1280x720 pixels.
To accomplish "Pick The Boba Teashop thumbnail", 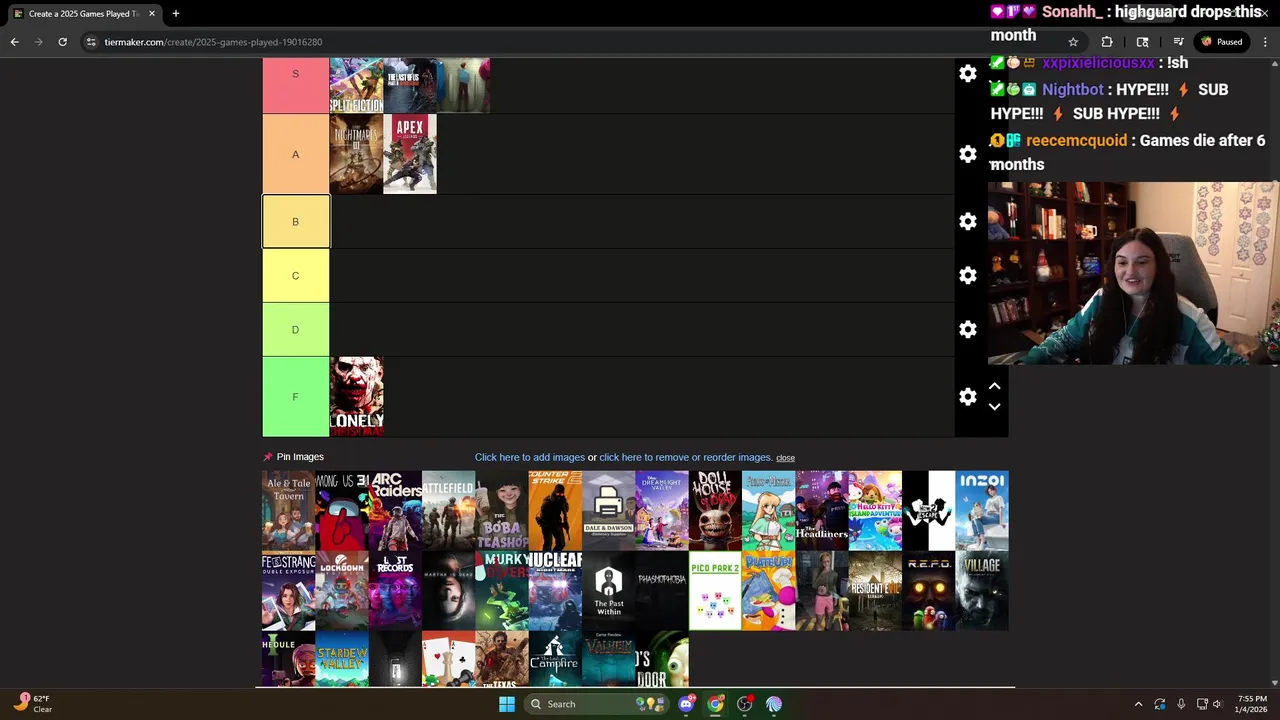I will (x=502, y=511).
